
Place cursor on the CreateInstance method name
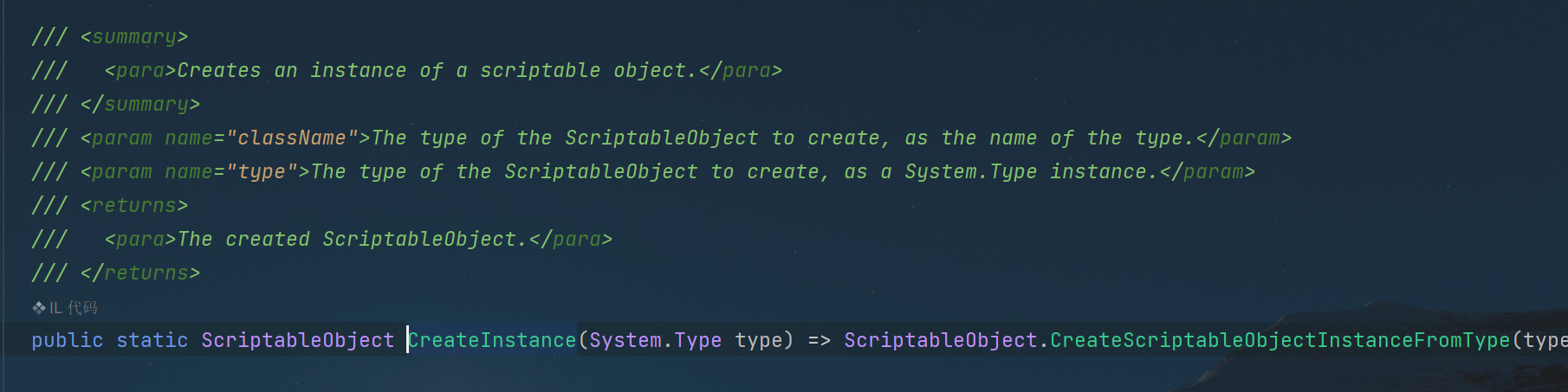tap(492, 341)
